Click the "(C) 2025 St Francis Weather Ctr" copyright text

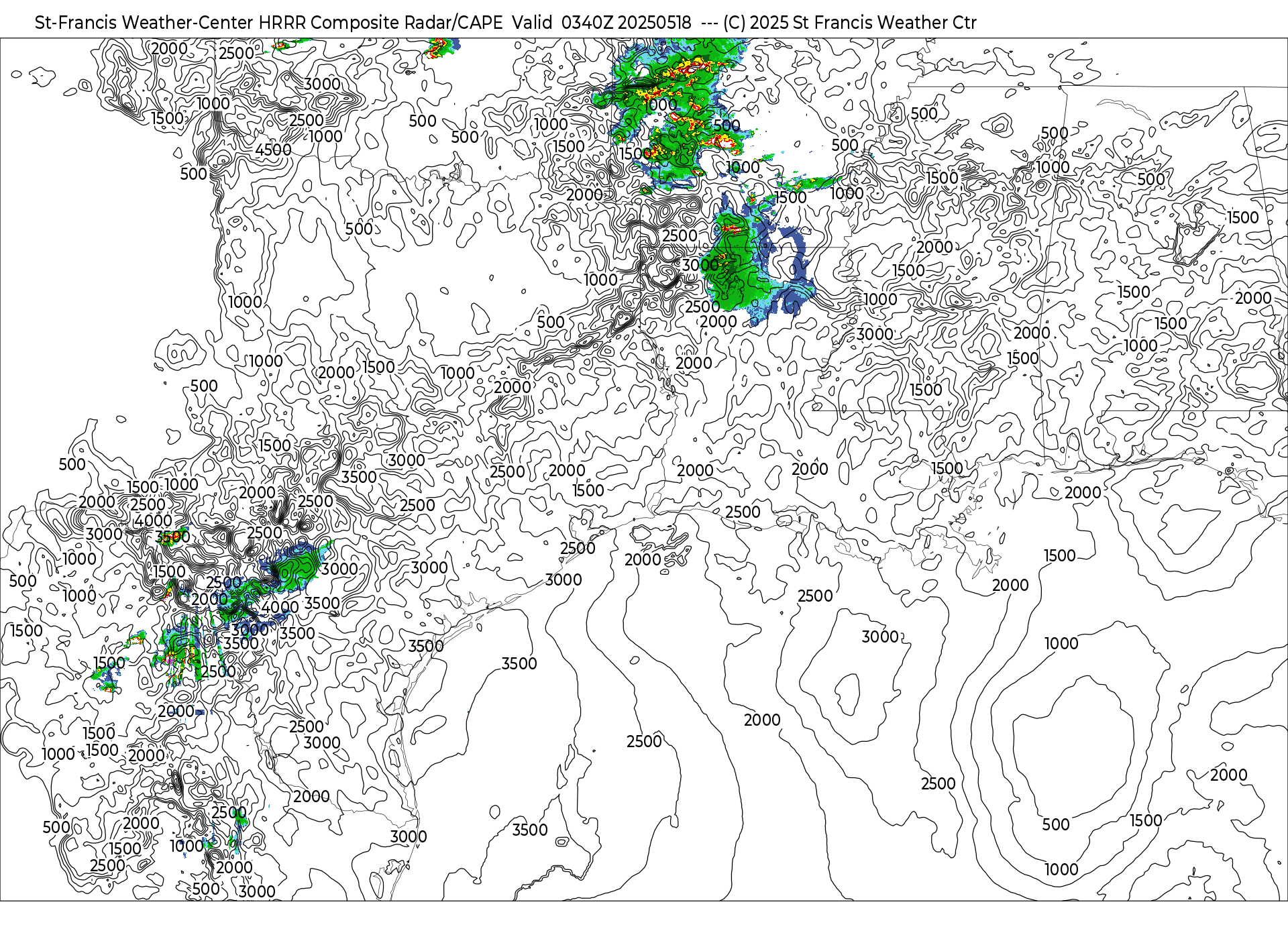849,23
